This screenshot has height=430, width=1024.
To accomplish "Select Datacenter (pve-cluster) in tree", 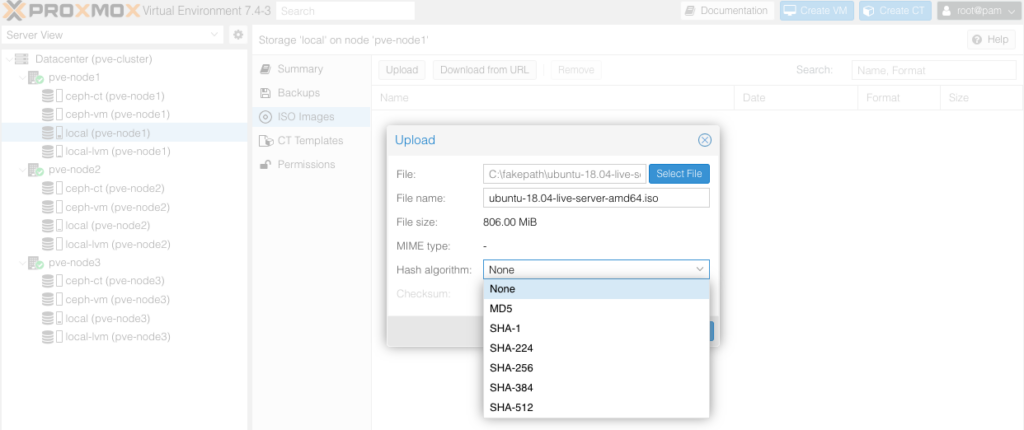I will tap(124, 59).
